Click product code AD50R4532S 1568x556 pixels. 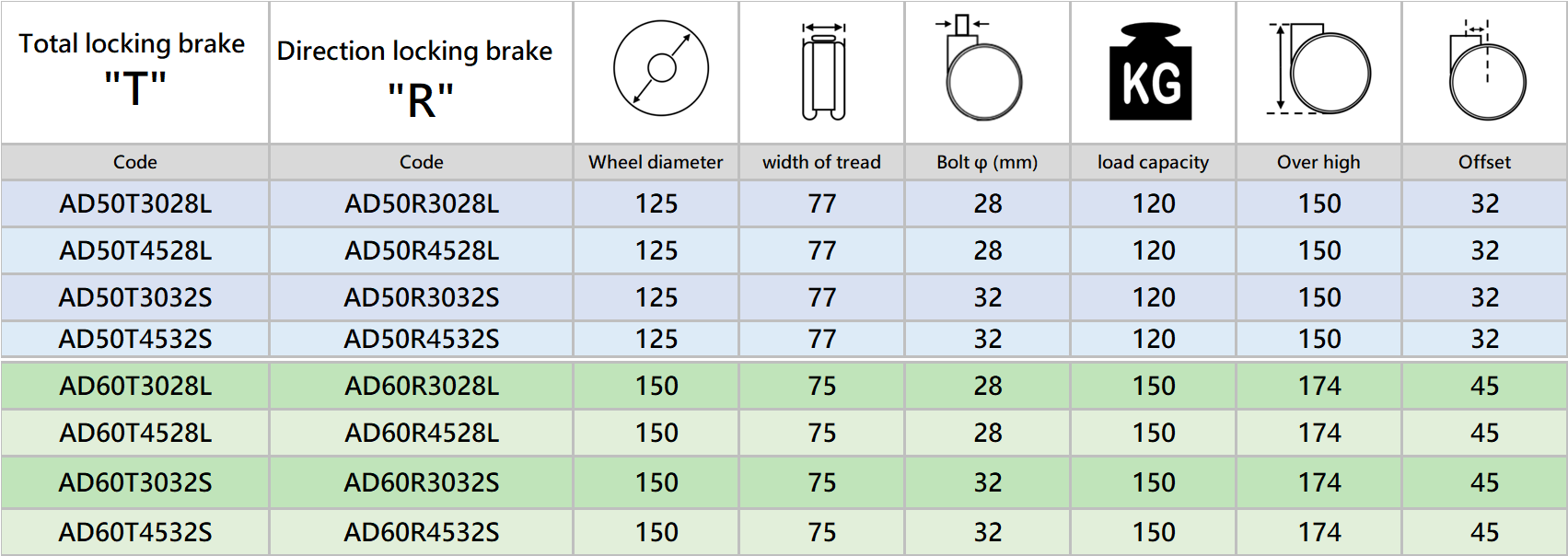(x=422, y=340)
